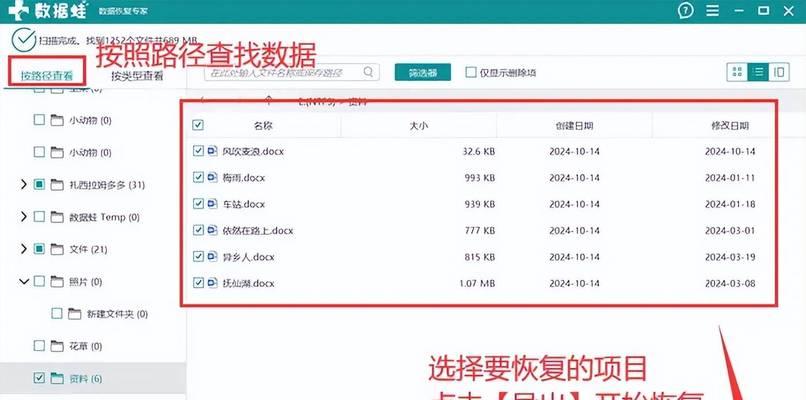This screenshot has width=806, height=400.
Task: Click docx icon of 车站.docx
Action: coord(213,204)
